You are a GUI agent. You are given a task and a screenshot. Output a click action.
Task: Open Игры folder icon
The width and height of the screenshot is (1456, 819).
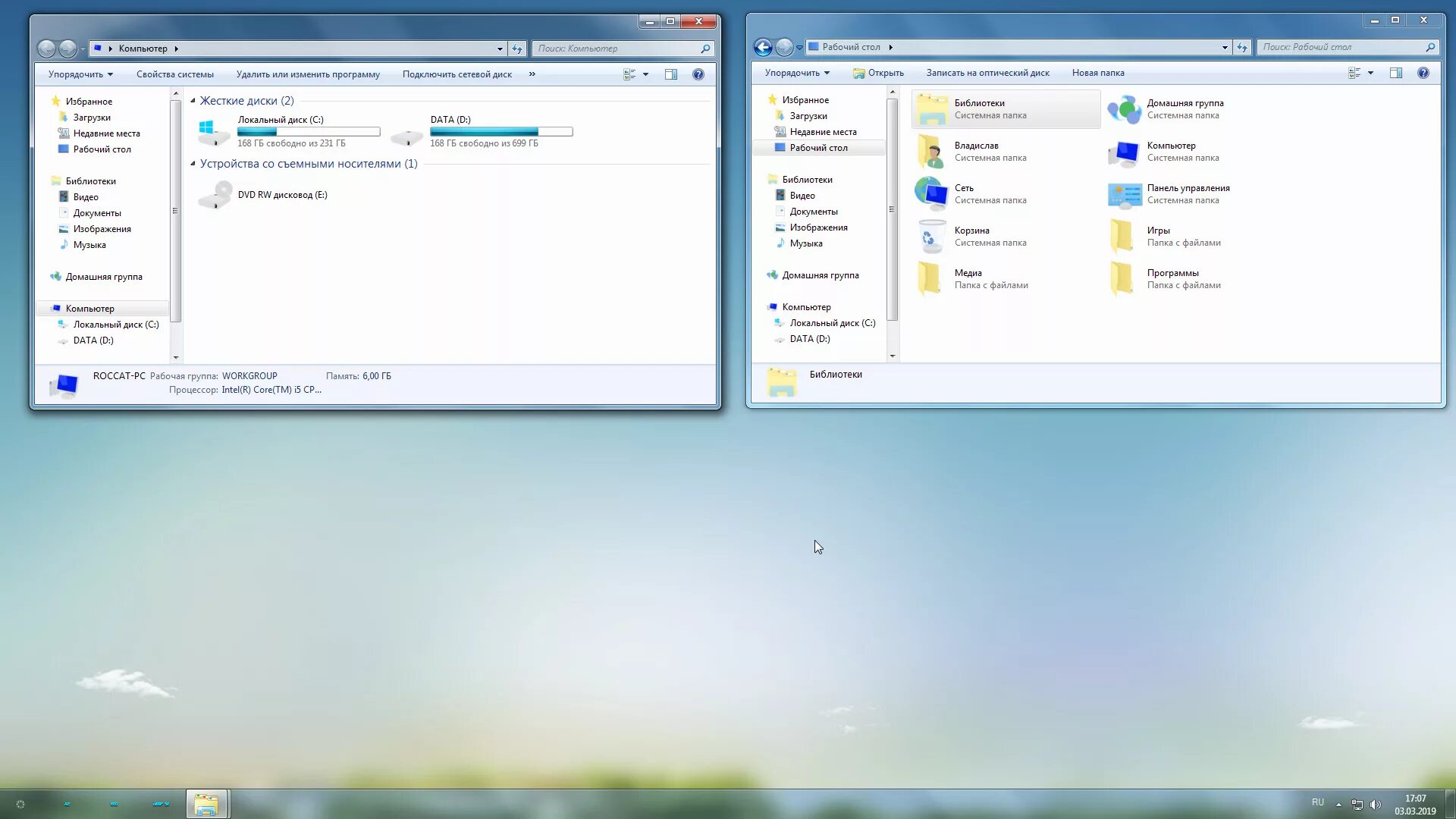pos(1122,237)
